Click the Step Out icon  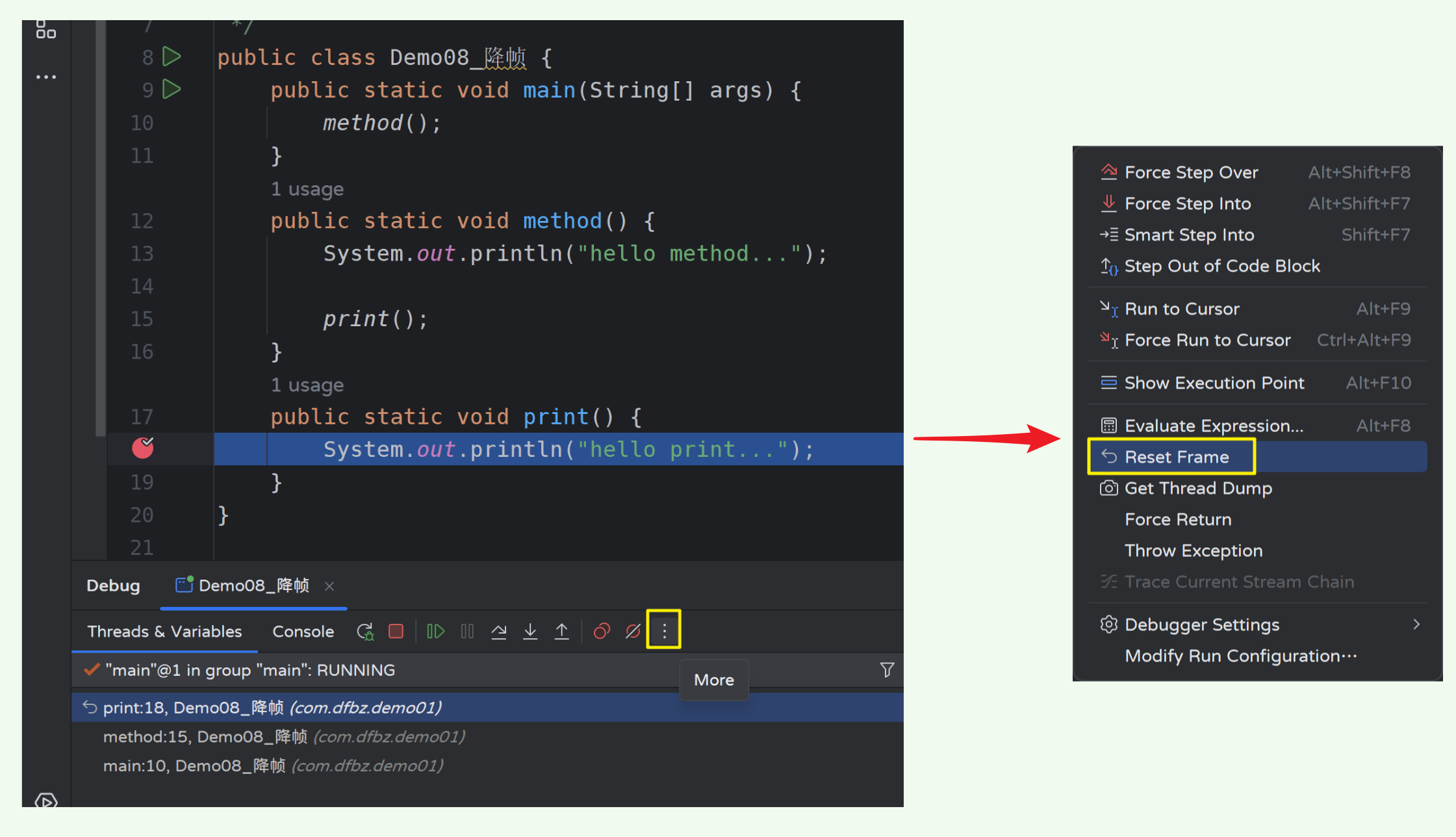pyautogui.click(x=561, y=631)
